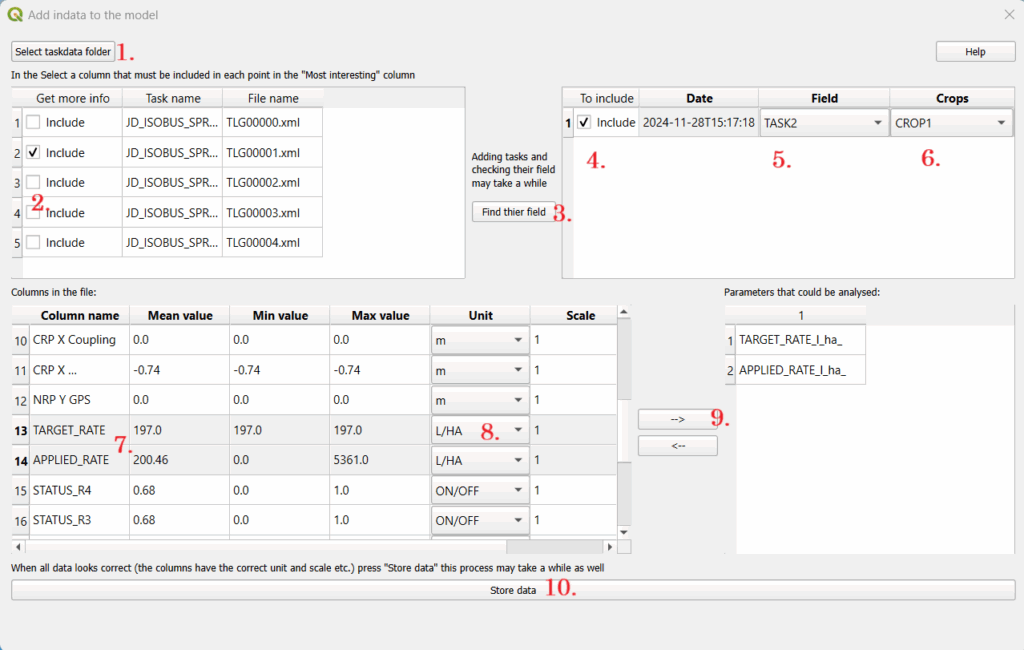Click the left arrow remove-parameter button
This screenshot has width=1024, height=650.
click(677, 446)
